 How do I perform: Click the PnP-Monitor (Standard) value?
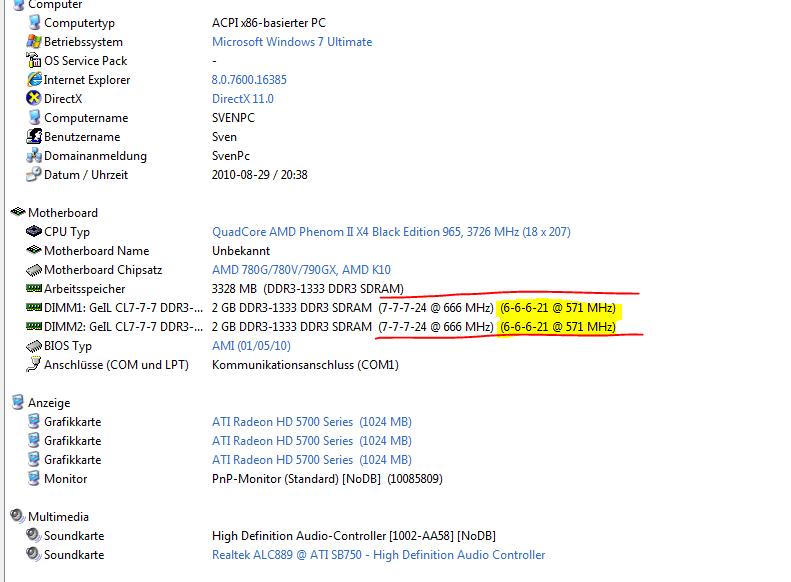click(x=327, y=479)
